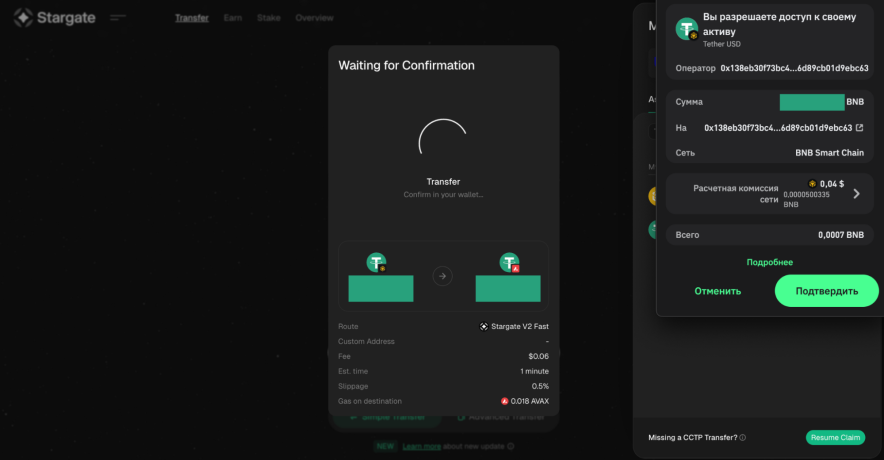Click the Отменить cancel button
This screenshot has width=884, height=460.
click(717, 291)
